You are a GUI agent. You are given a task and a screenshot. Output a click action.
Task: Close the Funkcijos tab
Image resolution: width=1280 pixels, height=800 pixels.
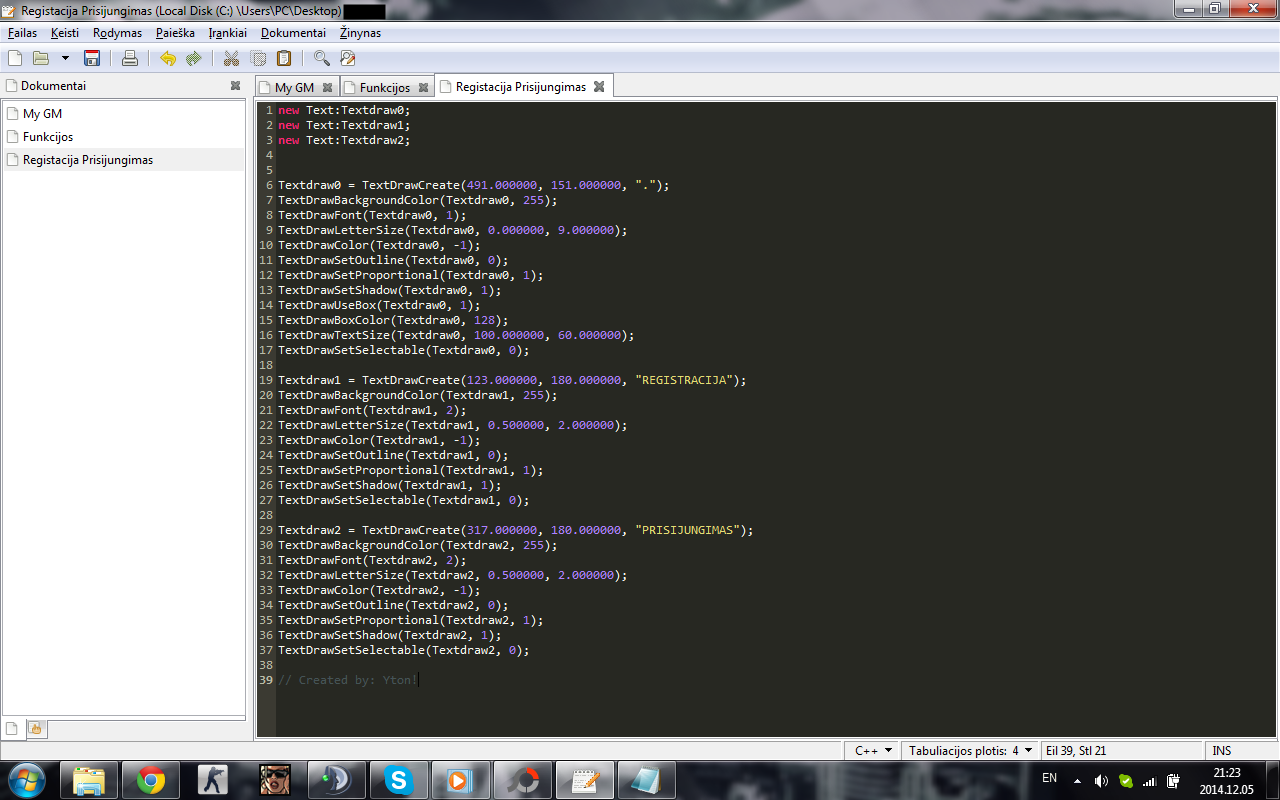[x=424, y=87]
